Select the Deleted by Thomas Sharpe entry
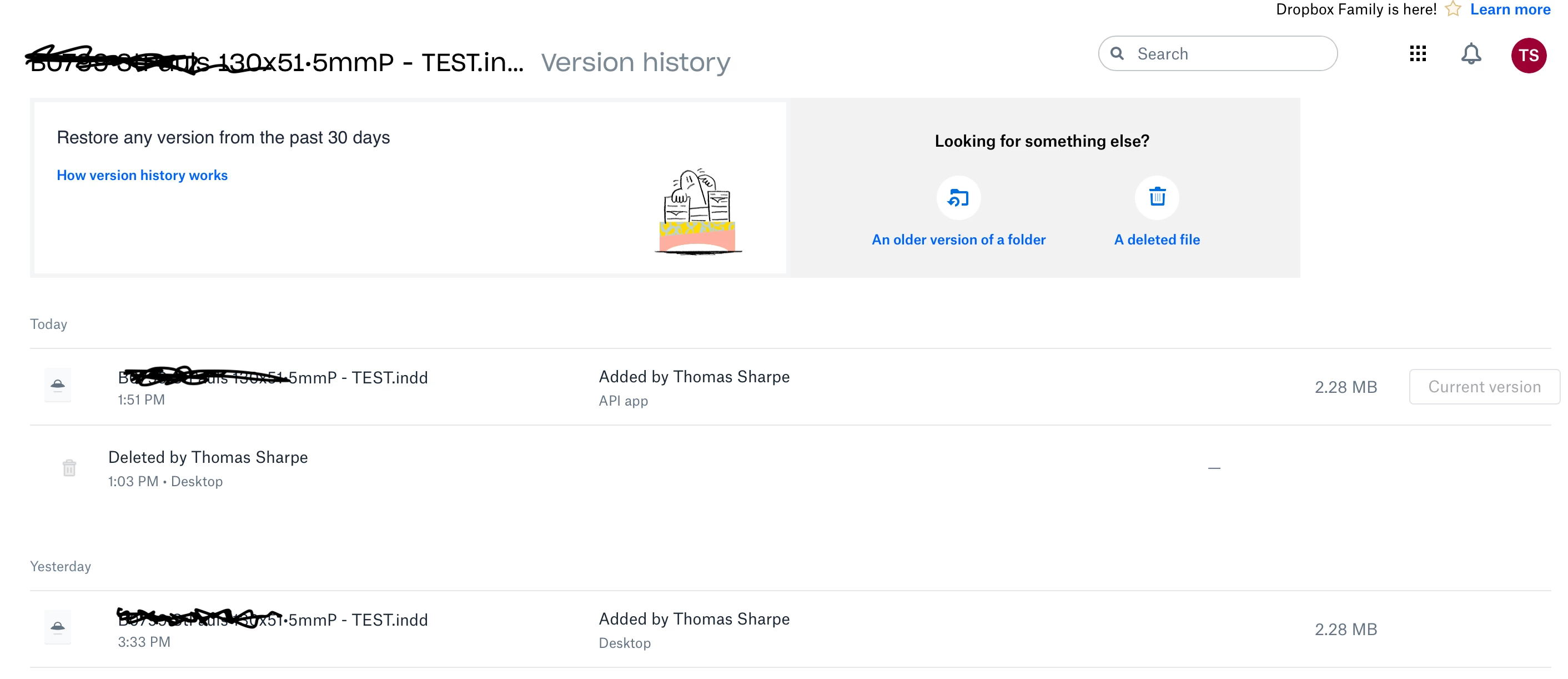The height and width of the screenshot is (679, 1568). pyautogui.click(x=208, y=458)
